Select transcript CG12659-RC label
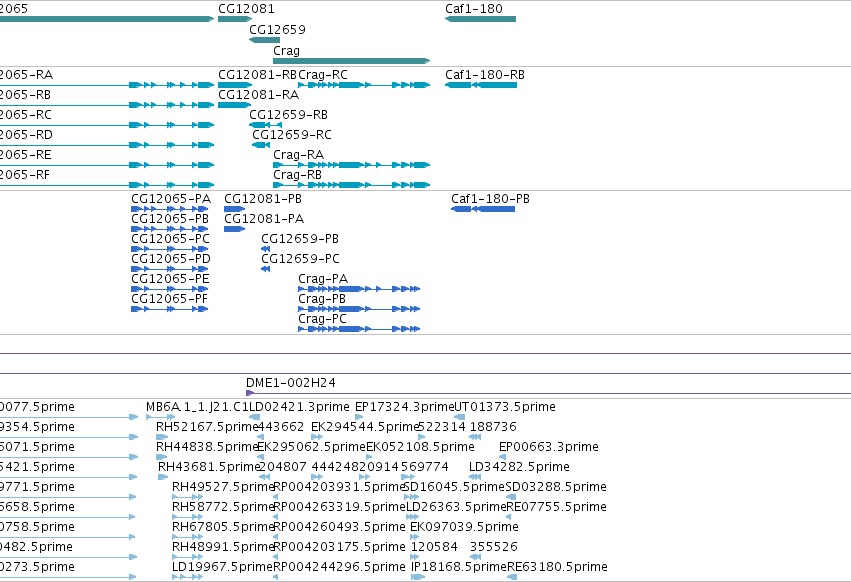 click(x=291, y=135)
